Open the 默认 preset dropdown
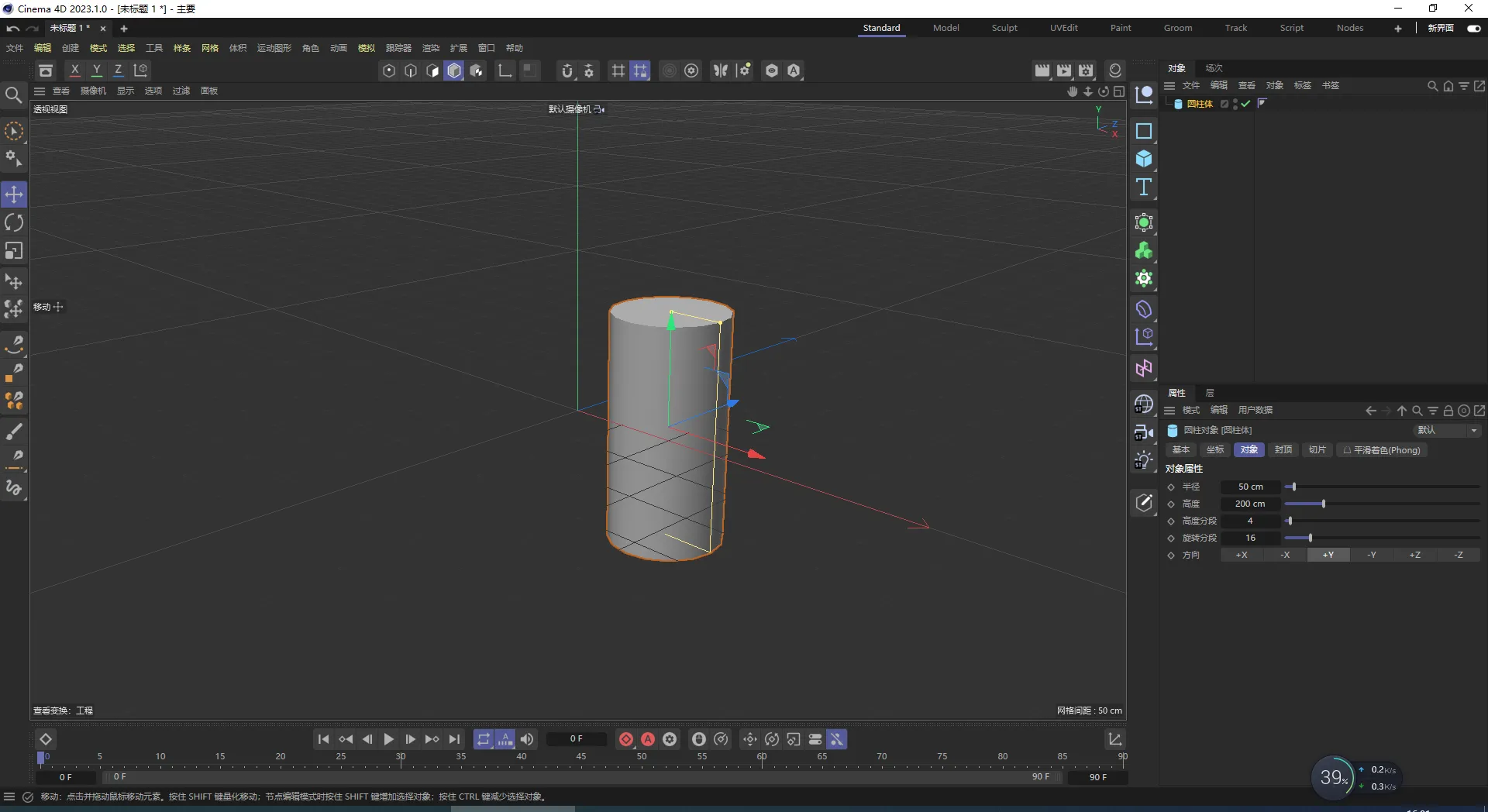 click(1446, 430)
